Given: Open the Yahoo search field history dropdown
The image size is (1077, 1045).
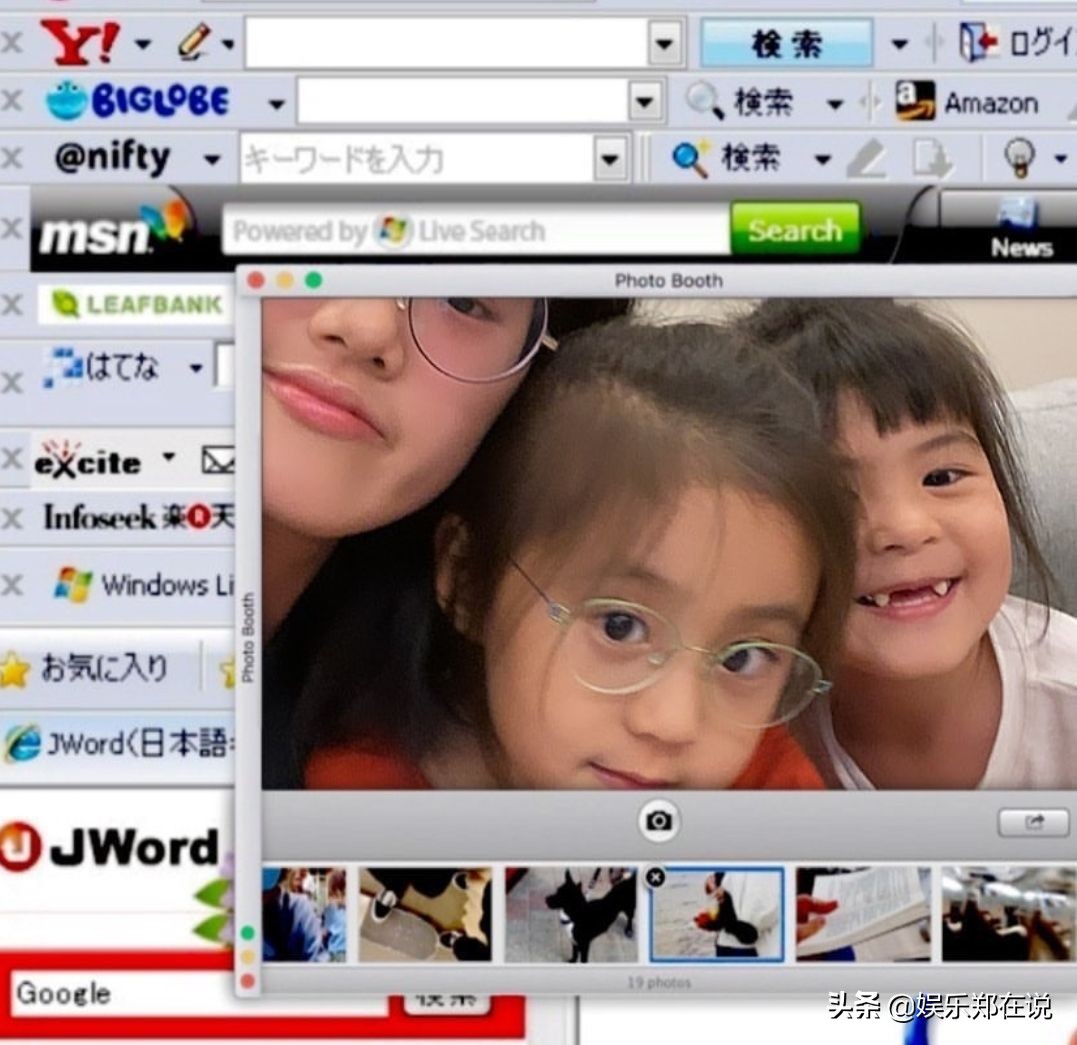Looking at the screenshot, I should pyautogui.click(x=664, y=44).
